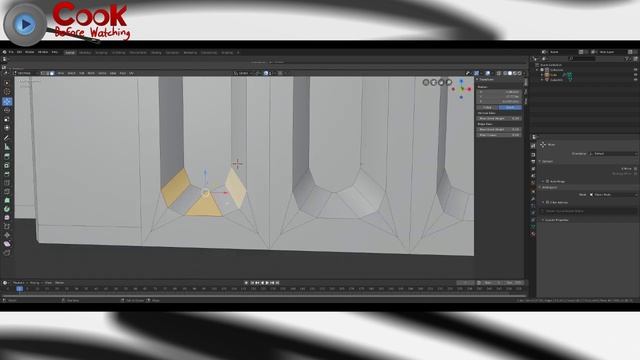Expand the Cube tree item
Viewport: 640px width, 360px height.
pos(542,75)
